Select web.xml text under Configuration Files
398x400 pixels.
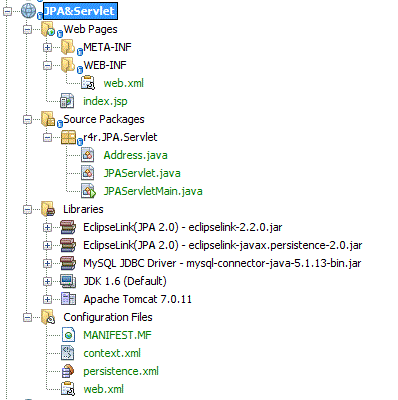tap(103, 389)
